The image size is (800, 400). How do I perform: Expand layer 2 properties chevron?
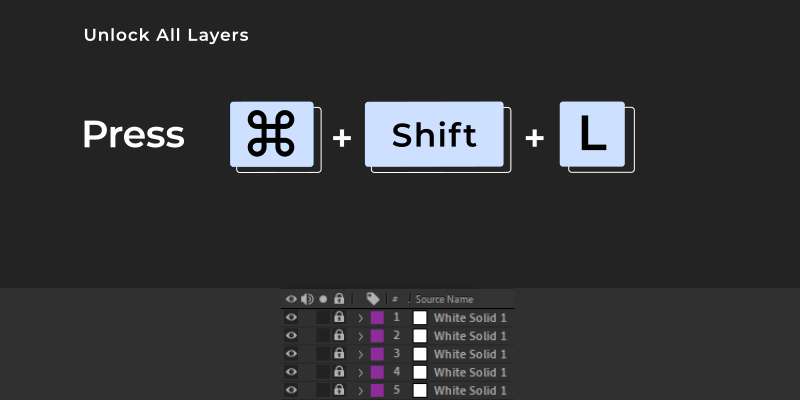[x=360, y=336]
